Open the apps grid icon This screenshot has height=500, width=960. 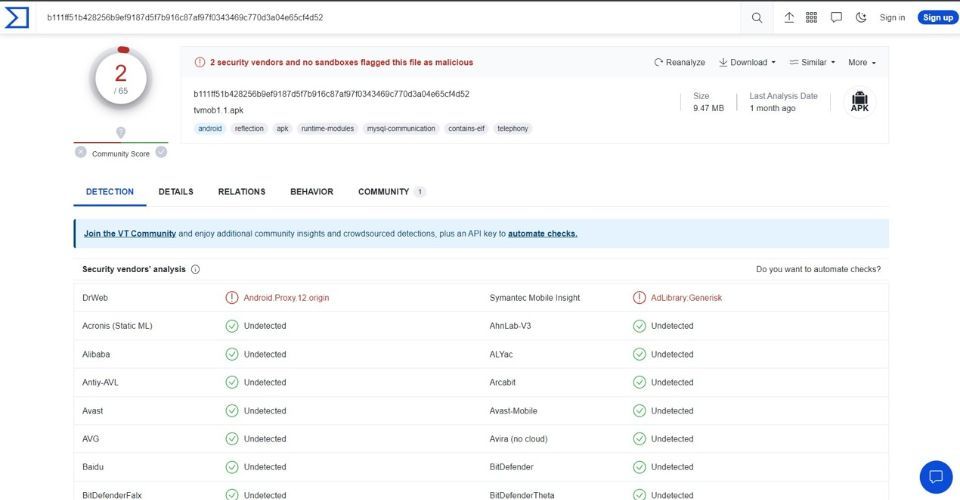click(811, 18)
